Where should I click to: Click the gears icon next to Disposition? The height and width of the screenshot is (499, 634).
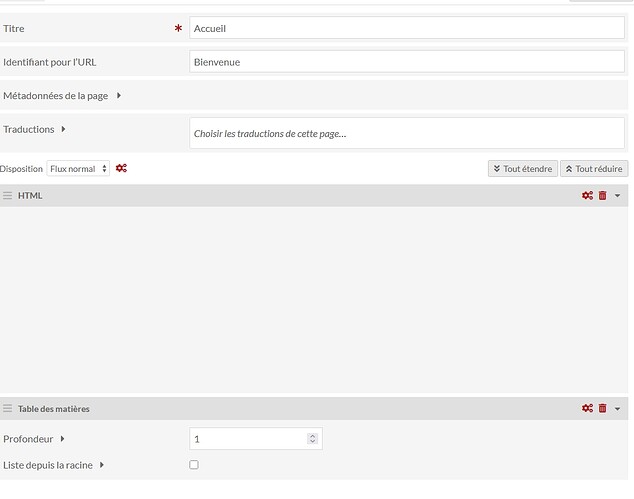point(121,168)
